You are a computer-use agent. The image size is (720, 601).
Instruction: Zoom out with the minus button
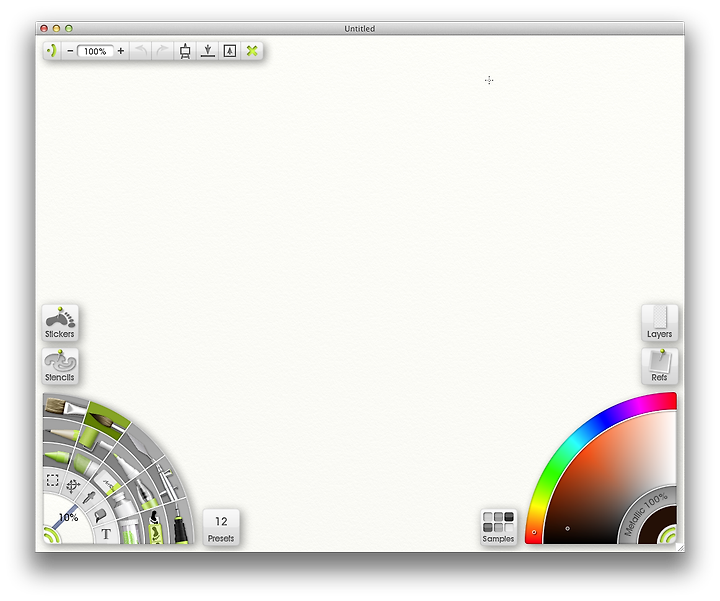click(70, 51)
